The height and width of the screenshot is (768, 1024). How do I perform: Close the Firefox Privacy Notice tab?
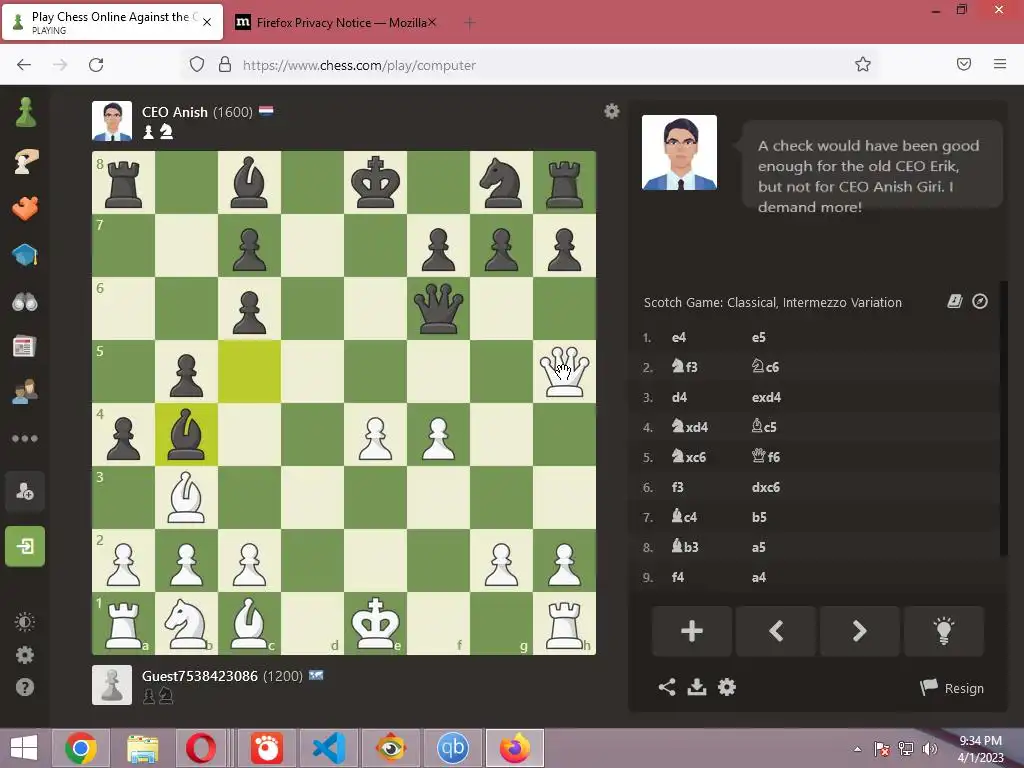coord(432,22)
